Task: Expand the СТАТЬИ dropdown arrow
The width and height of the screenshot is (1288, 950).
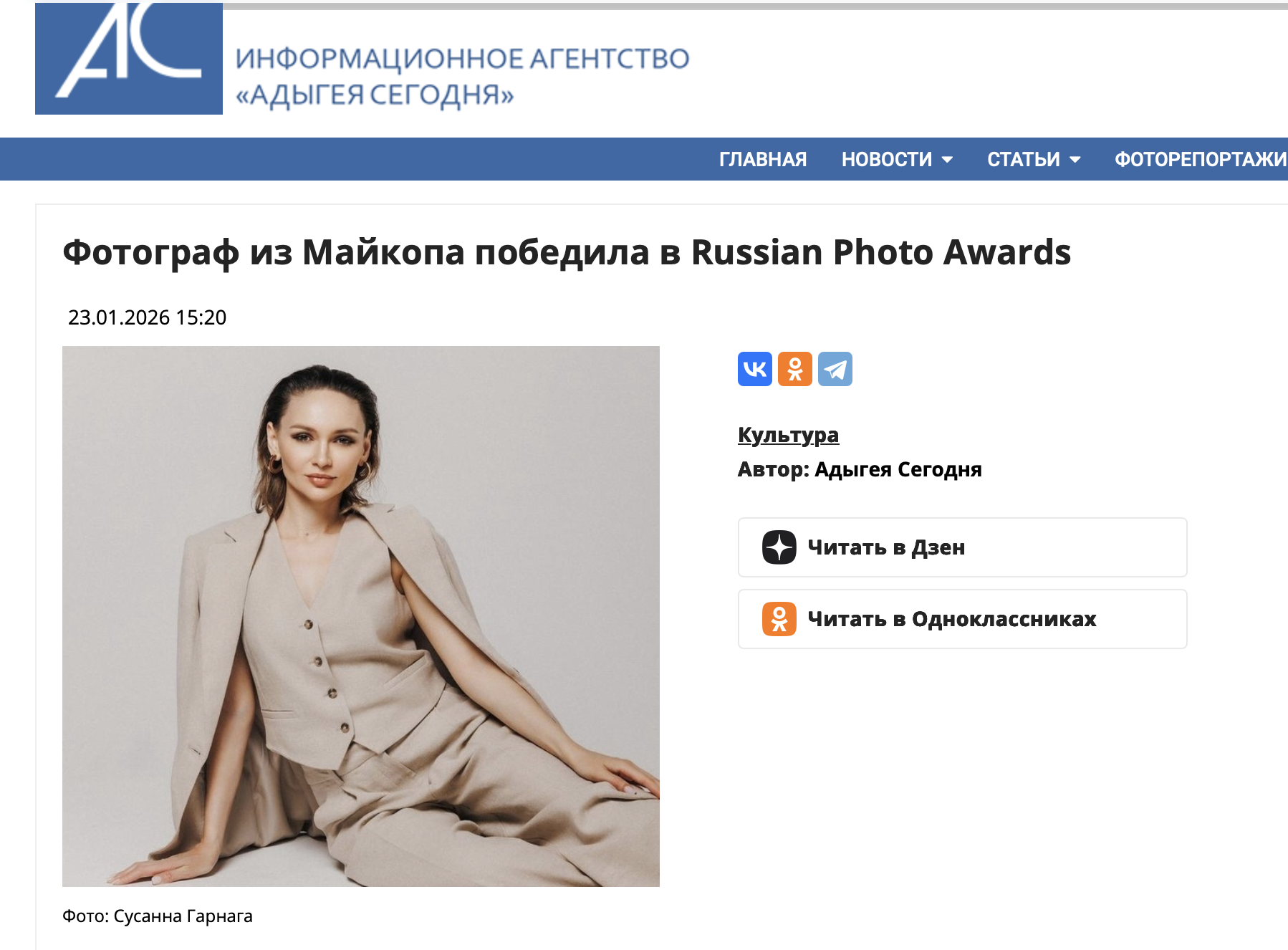Action: (x=1075, y=160)
